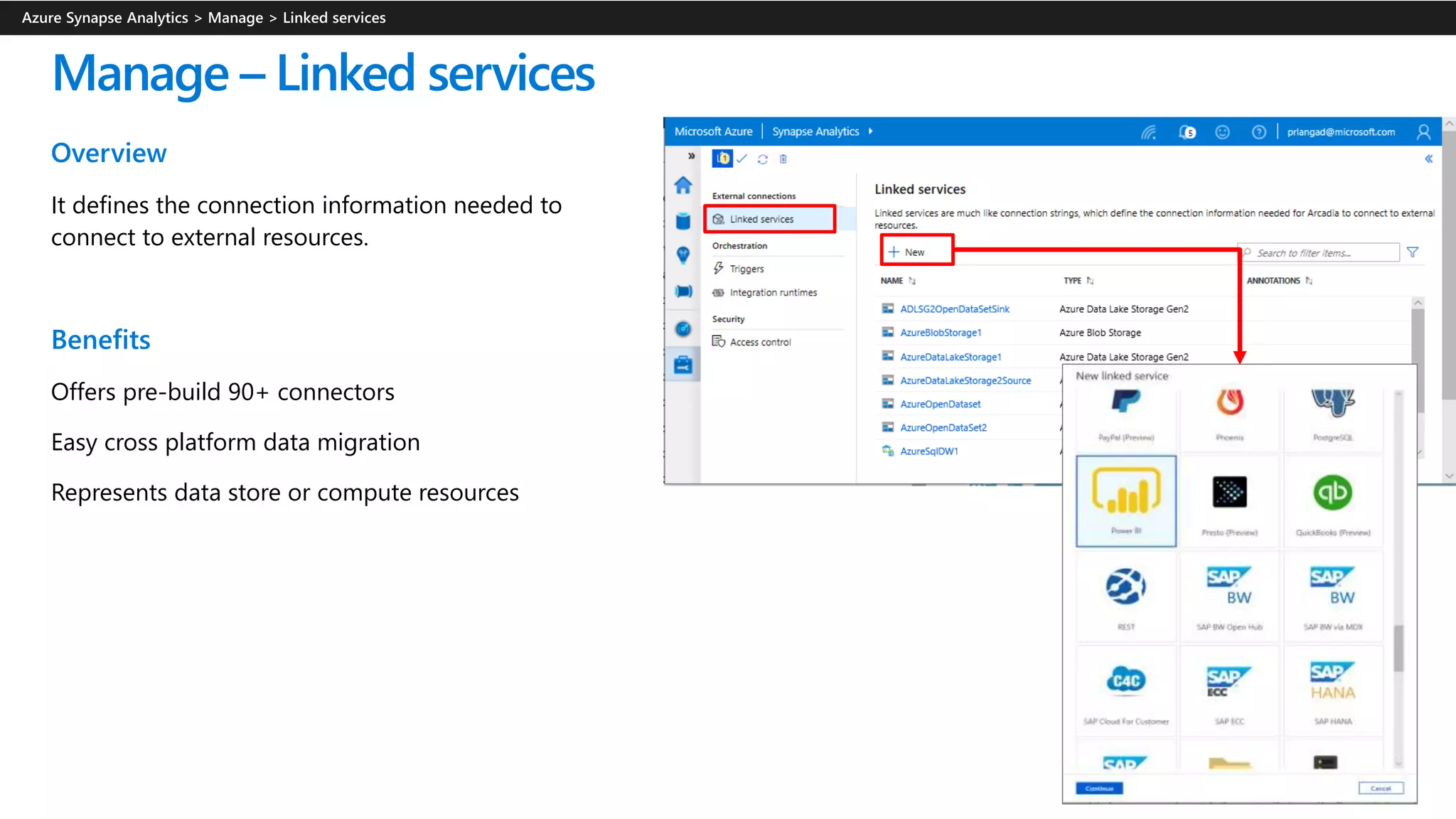Click the New linked service button
The height and width of the screenshot is (819, 1456).
coord(916,252)
